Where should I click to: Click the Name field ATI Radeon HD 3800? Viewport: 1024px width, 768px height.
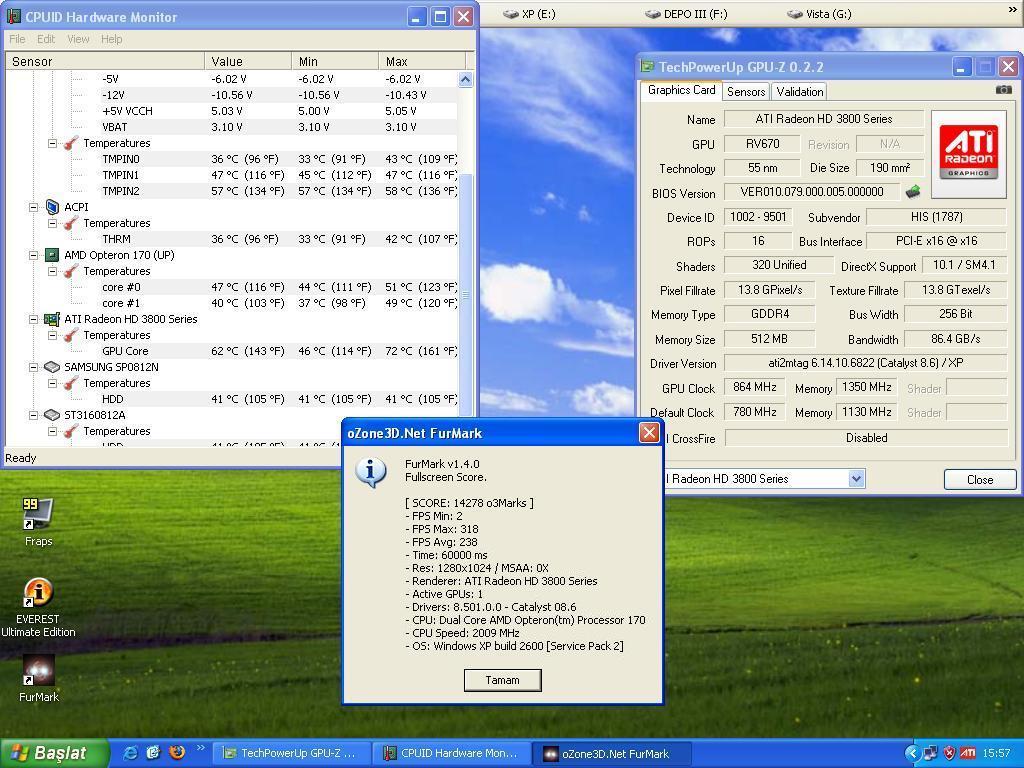point(824,119)
